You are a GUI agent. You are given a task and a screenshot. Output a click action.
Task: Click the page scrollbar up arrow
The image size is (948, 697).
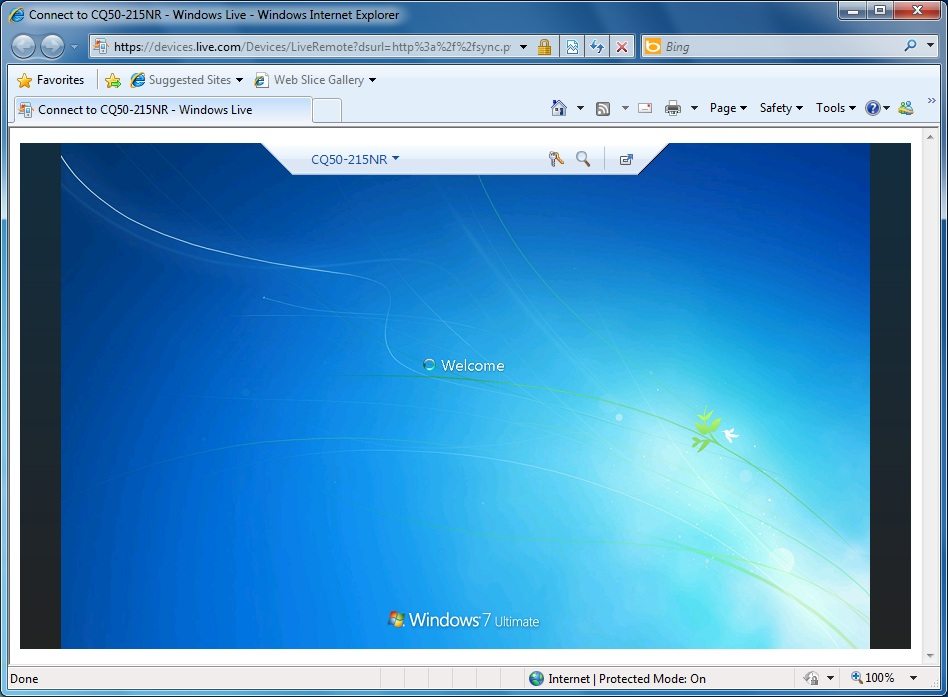click(930, 137)
